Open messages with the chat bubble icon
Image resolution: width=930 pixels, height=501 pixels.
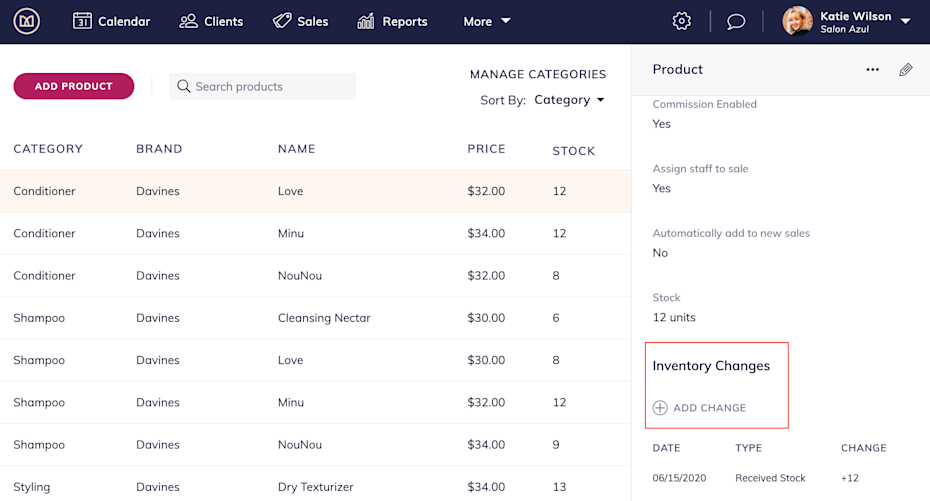click(735, 22)
